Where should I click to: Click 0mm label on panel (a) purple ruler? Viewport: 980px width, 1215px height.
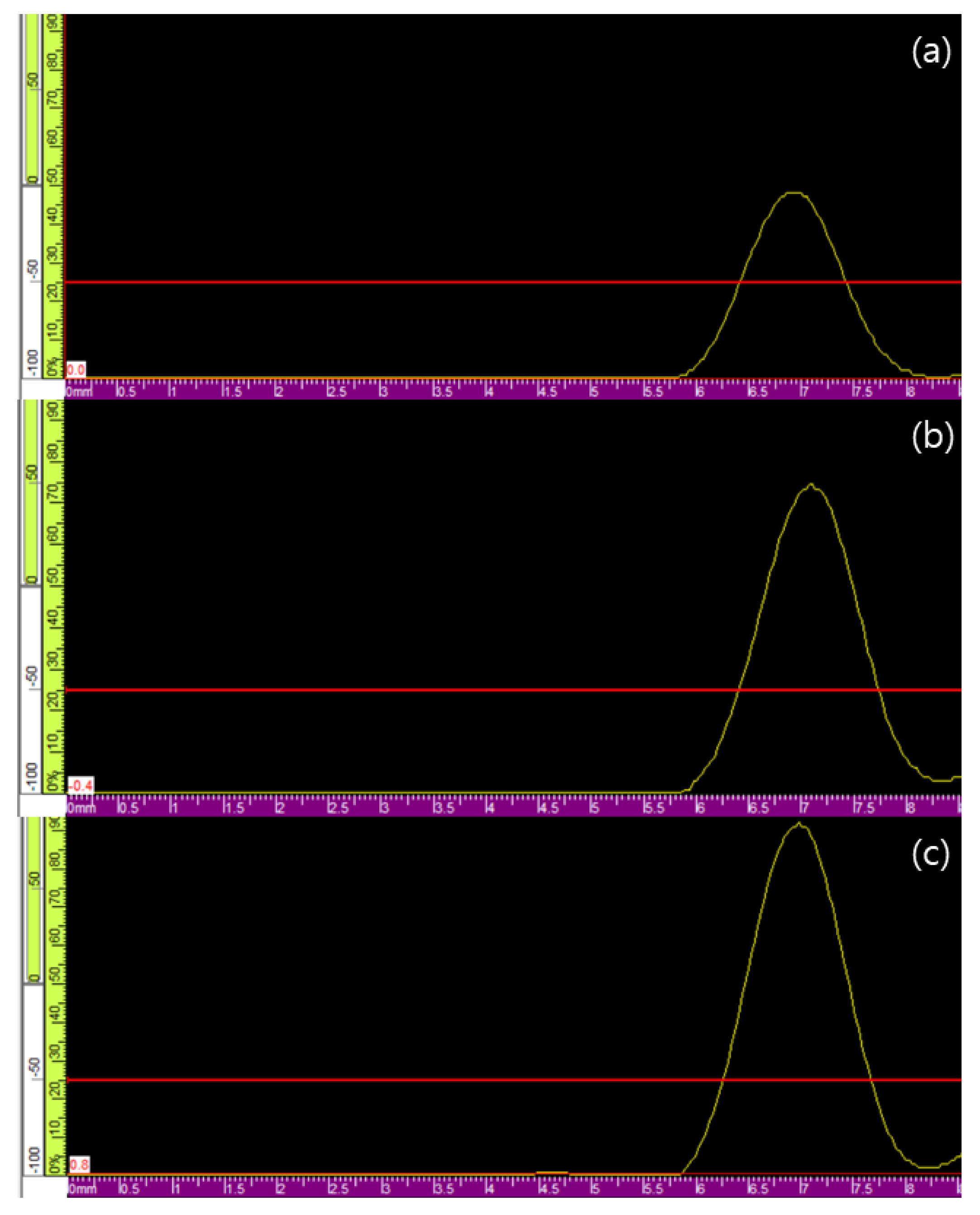pyautogui.click(x=79, y=392)
